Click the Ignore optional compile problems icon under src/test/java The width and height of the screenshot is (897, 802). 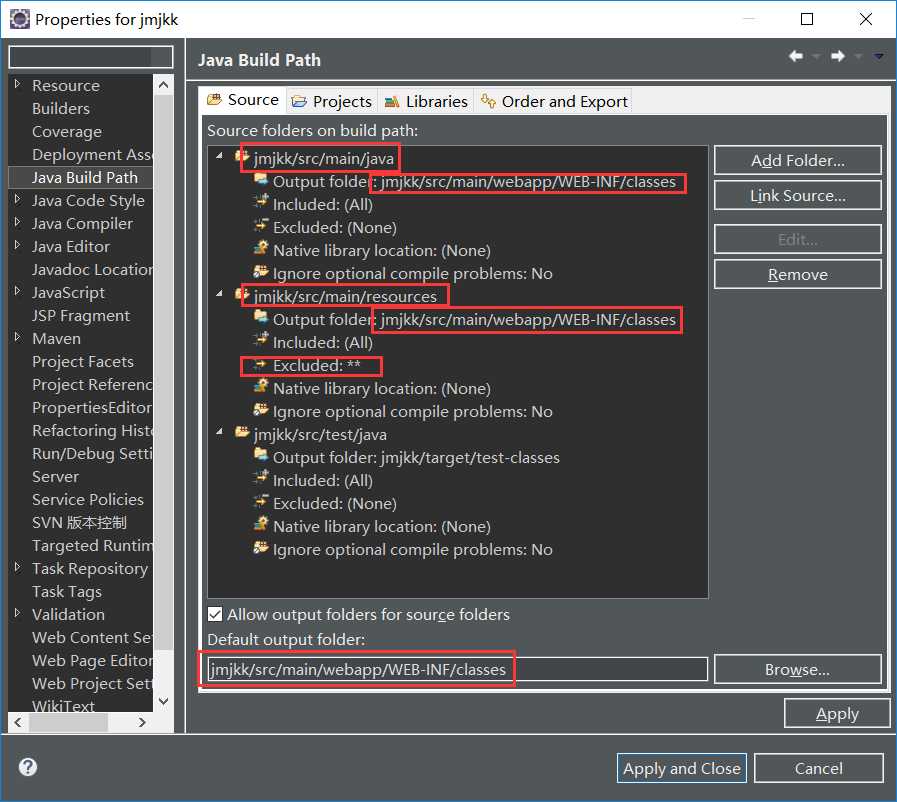click(x=261, y=547)
